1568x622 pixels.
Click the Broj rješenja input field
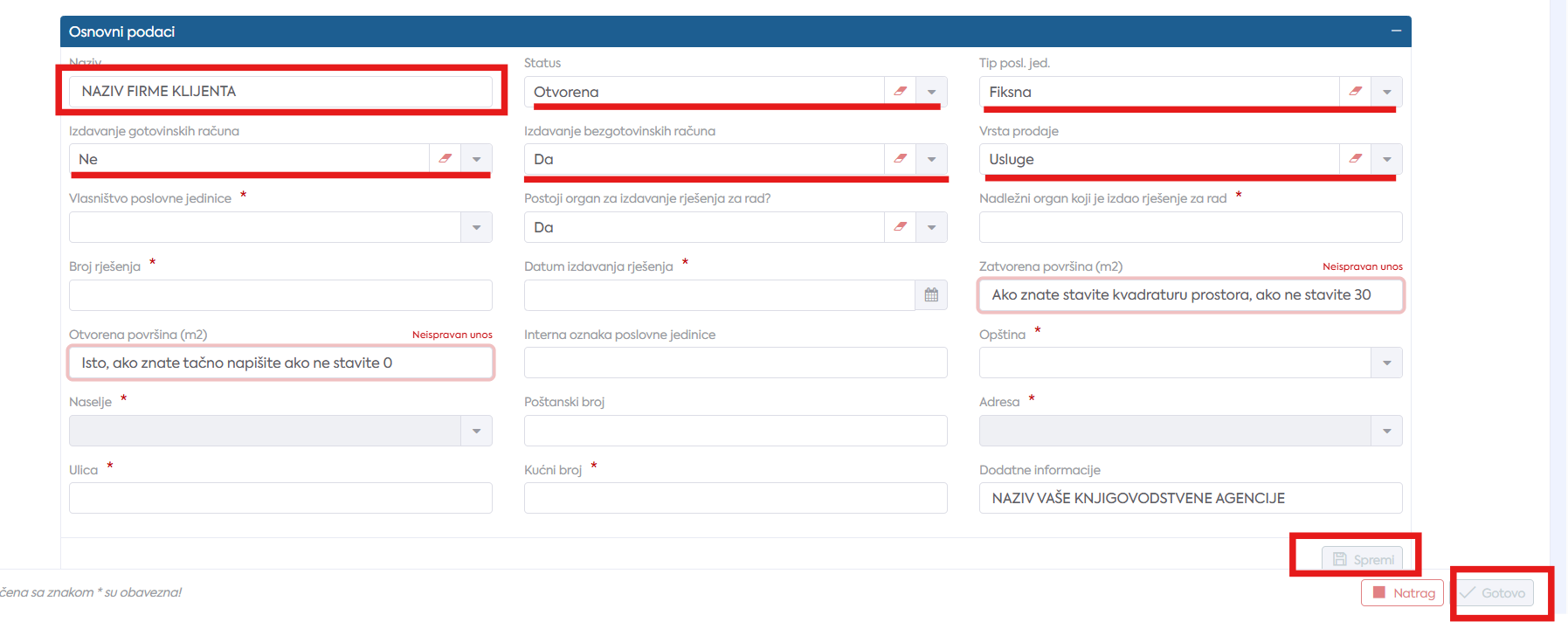280,295
